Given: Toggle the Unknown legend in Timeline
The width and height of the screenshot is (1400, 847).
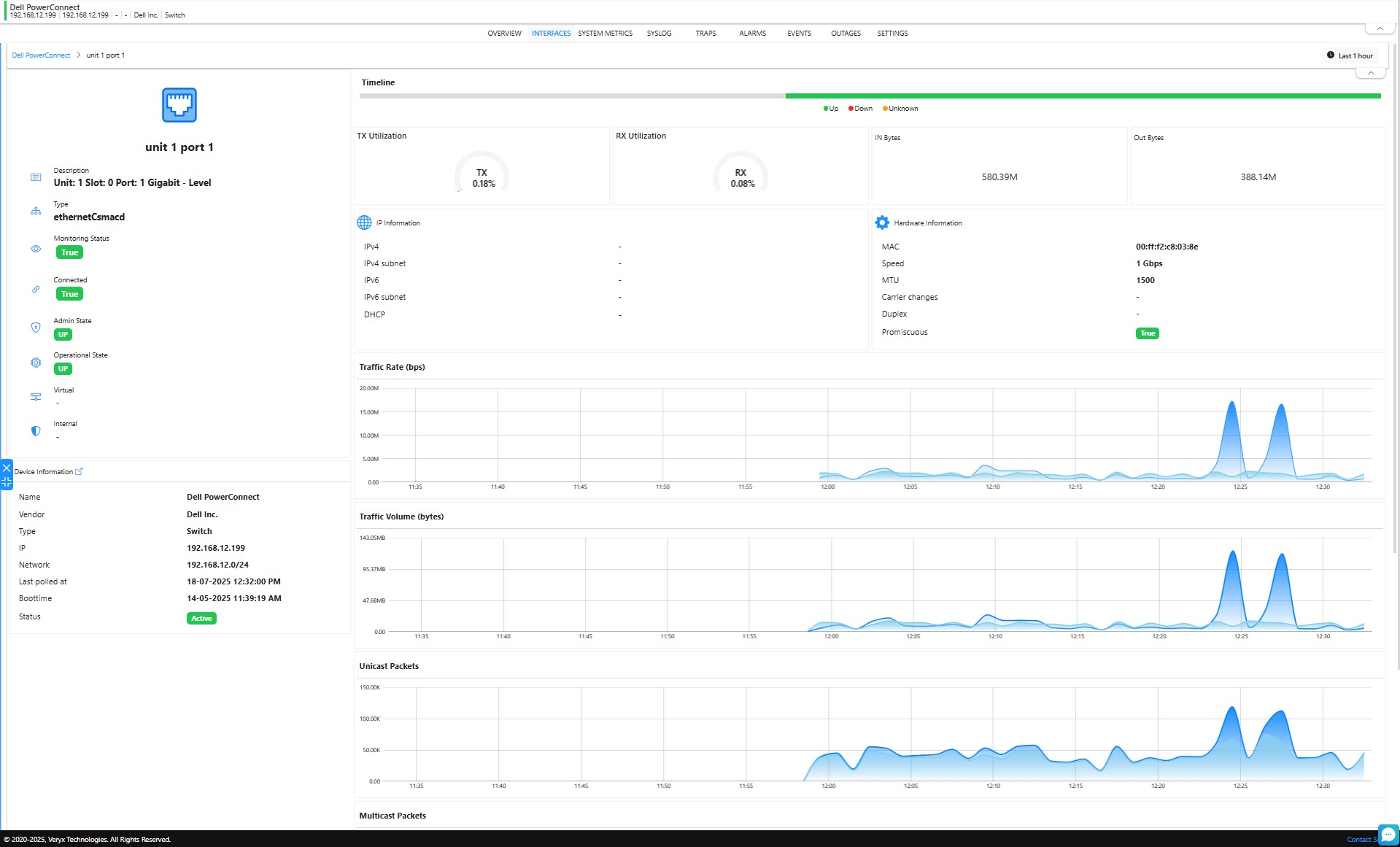Looking at the screenshot, I should (x=900, y=109).
